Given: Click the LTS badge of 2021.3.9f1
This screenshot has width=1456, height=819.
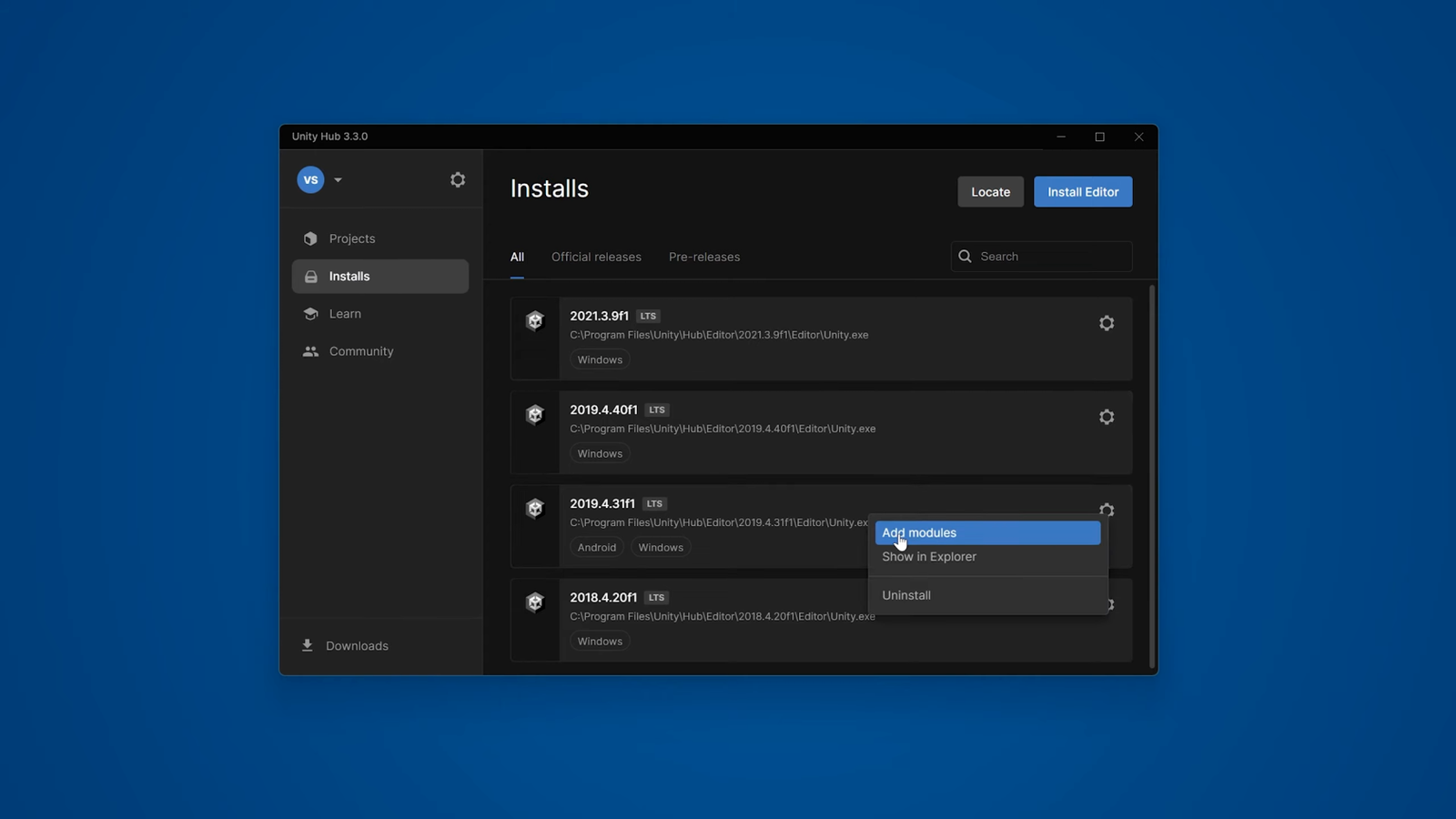Looking at the screenshot, I should [x=648, y=316].
